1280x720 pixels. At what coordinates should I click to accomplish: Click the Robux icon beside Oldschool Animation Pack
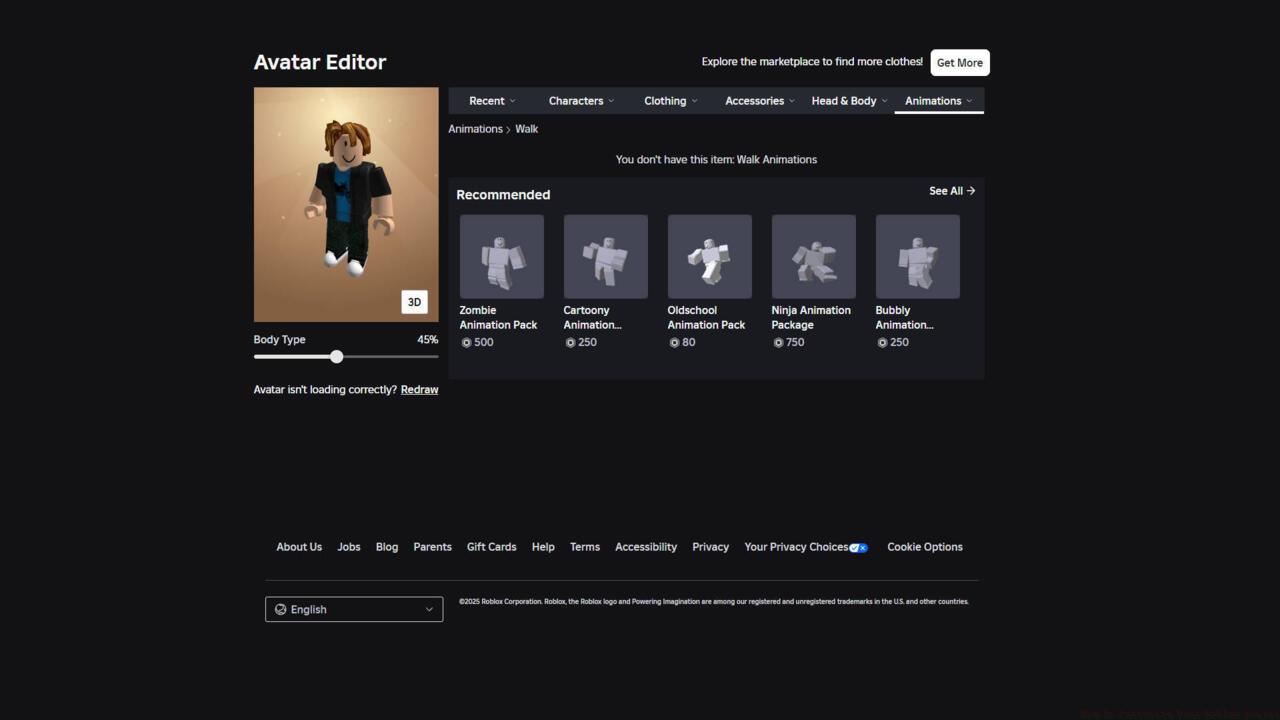[674, 342]
